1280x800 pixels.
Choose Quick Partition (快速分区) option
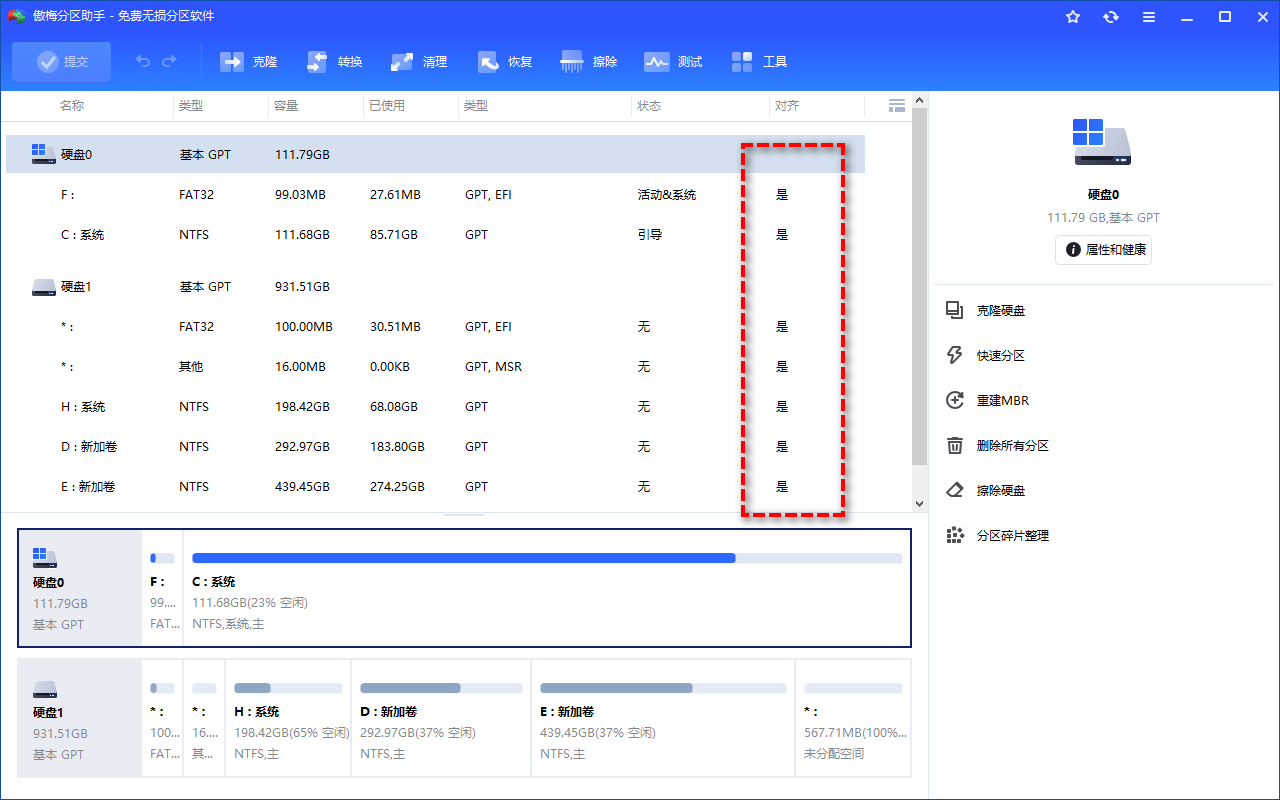click(1000, 356)
